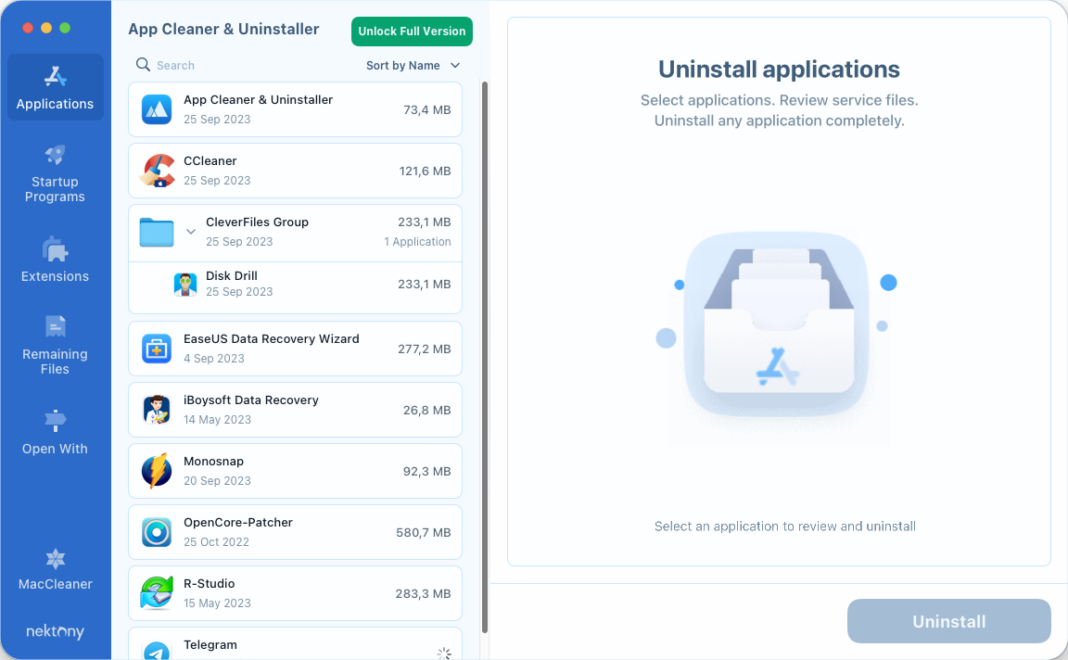Click the OpenCore-Patcher app icon

pyautogui.click(x=156, y=531)
